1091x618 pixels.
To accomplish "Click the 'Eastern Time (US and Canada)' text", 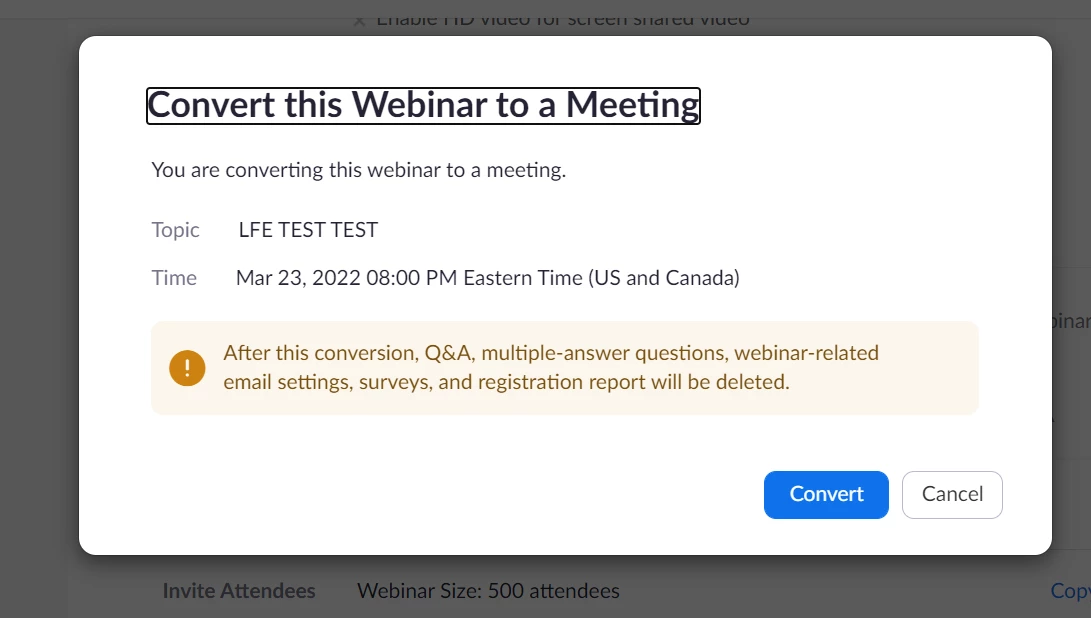I will click(x=601, y=278).
